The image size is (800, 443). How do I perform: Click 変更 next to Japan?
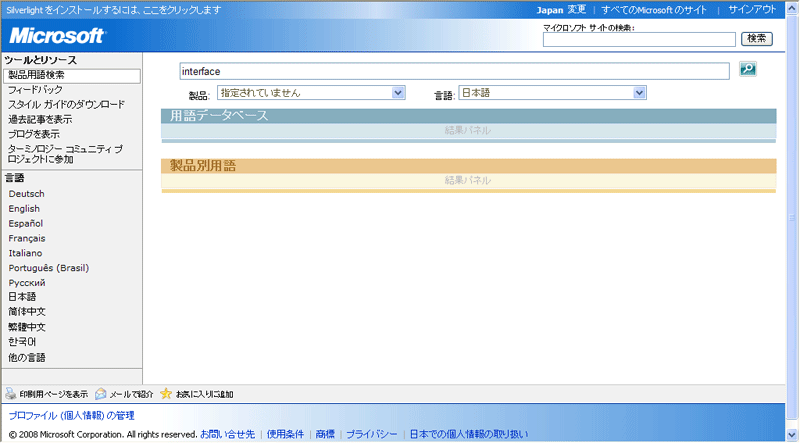click(x=577, y=10)
